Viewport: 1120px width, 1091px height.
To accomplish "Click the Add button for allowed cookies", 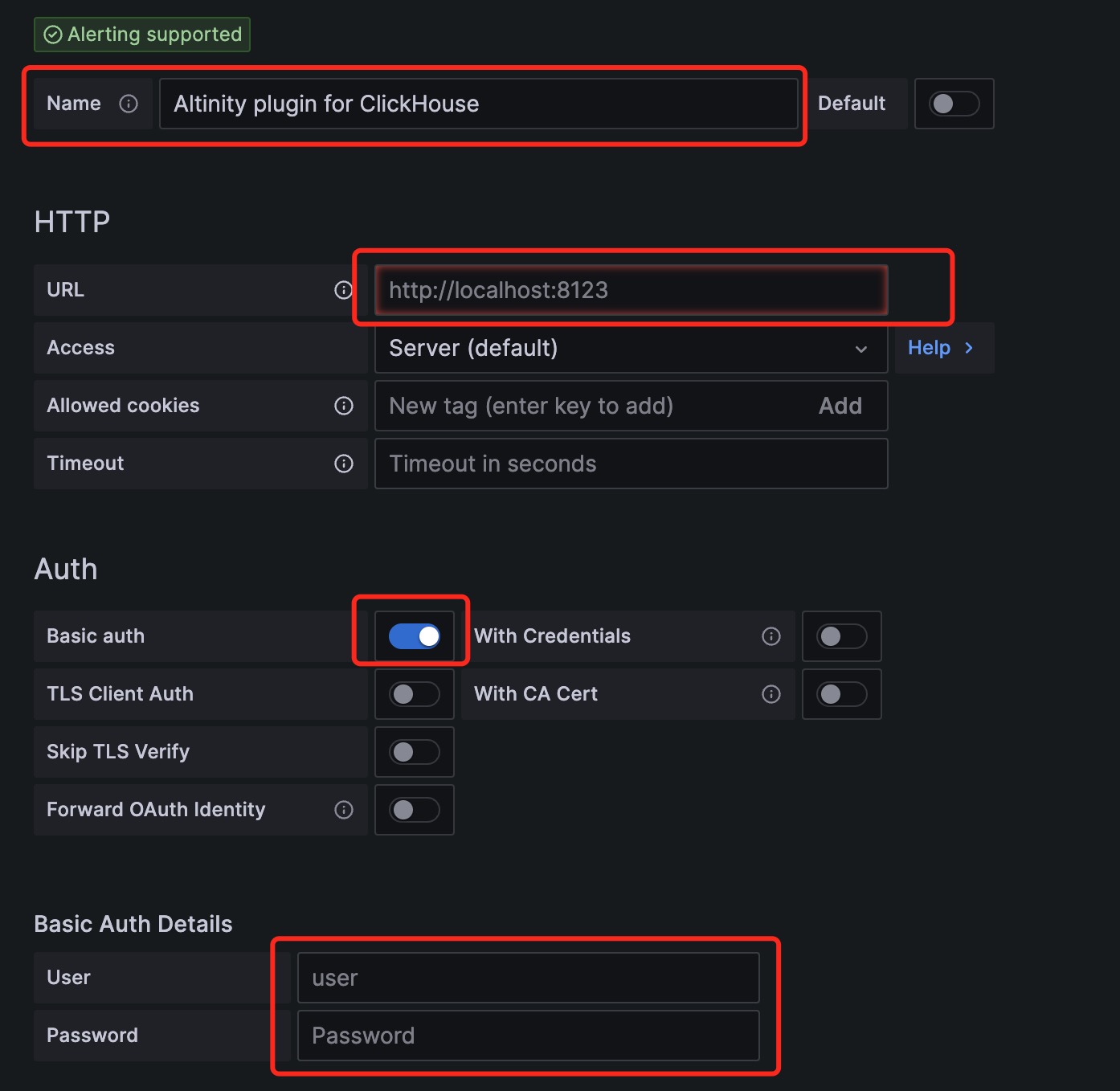I will click(840, 406).
